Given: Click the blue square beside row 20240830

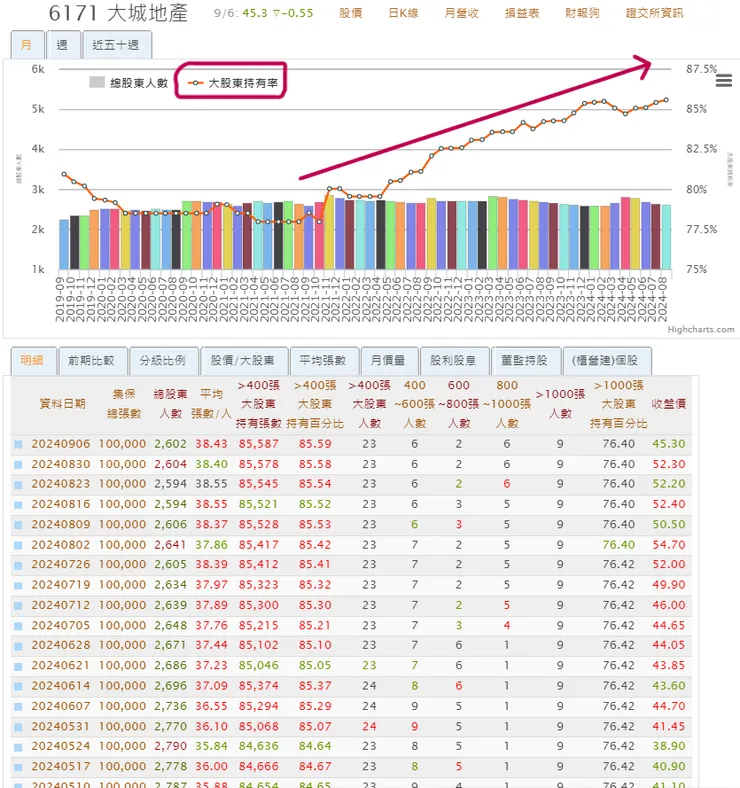Looking at the screenshot, I should 19,464.
